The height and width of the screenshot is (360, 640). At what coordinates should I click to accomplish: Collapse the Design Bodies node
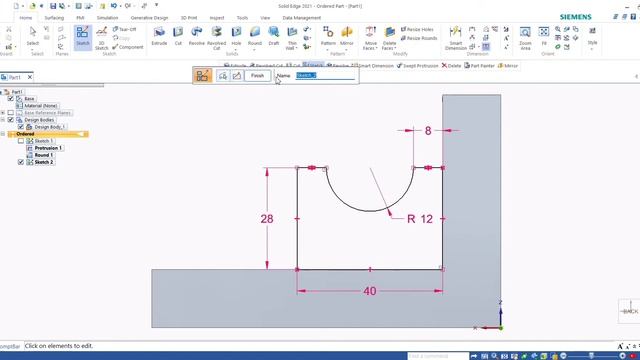pyautogui.click(x=3, y=120)
